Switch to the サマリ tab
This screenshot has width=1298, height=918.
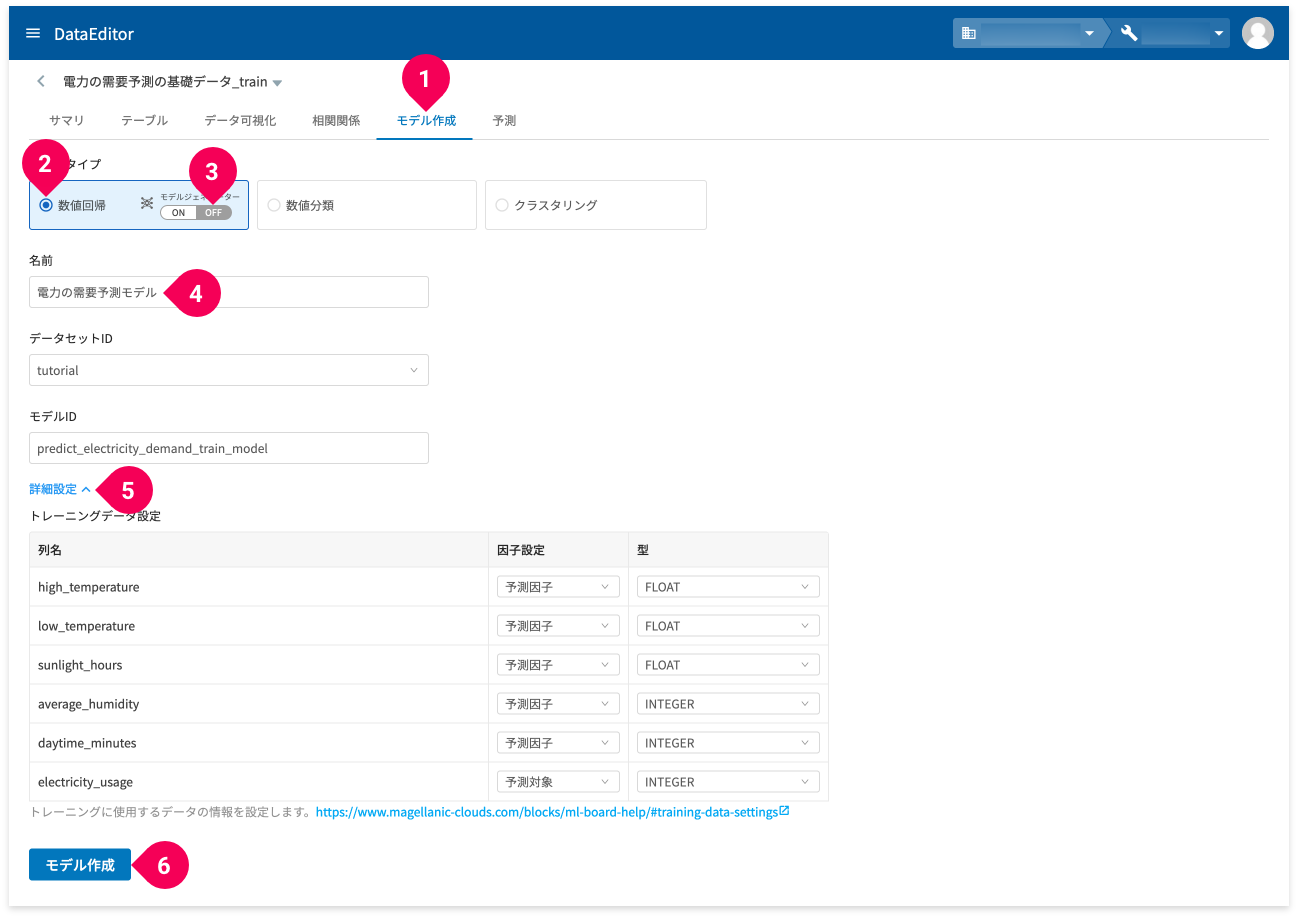(x=66, y=120)
